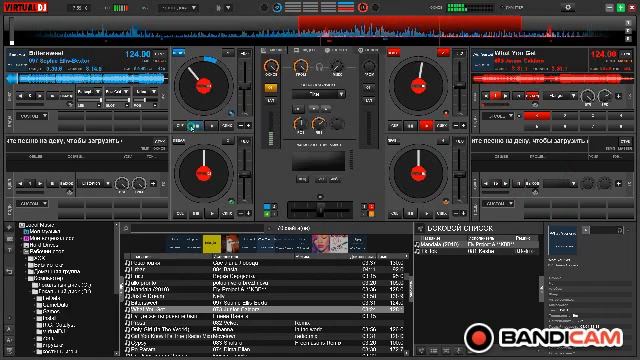Screen dimensions: 640x360
Task: Open VirtualDJ settings gear icon
Action: coord(568,7)
